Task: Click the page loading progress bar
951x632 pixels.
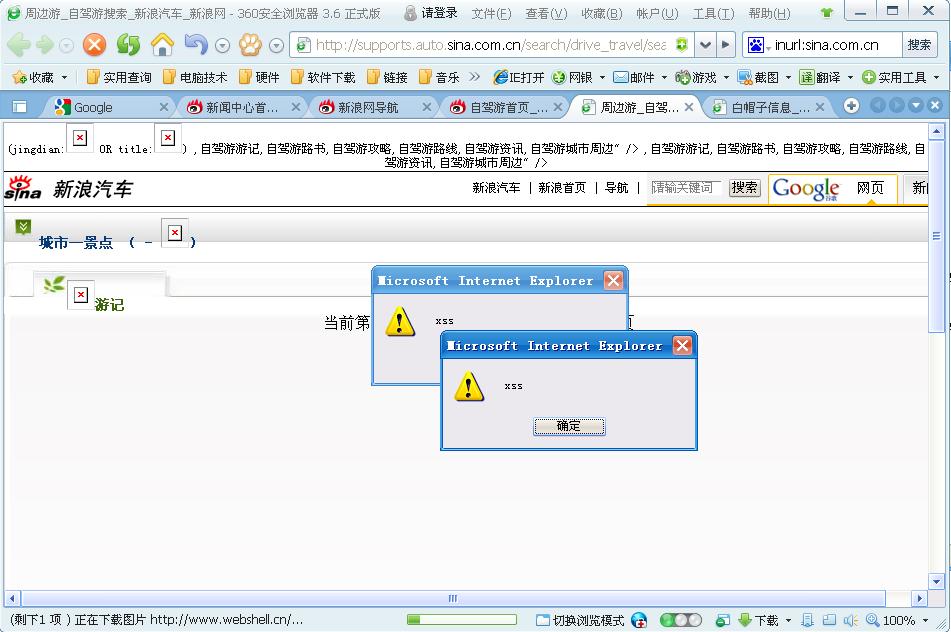Action: [x=462, y=619]
